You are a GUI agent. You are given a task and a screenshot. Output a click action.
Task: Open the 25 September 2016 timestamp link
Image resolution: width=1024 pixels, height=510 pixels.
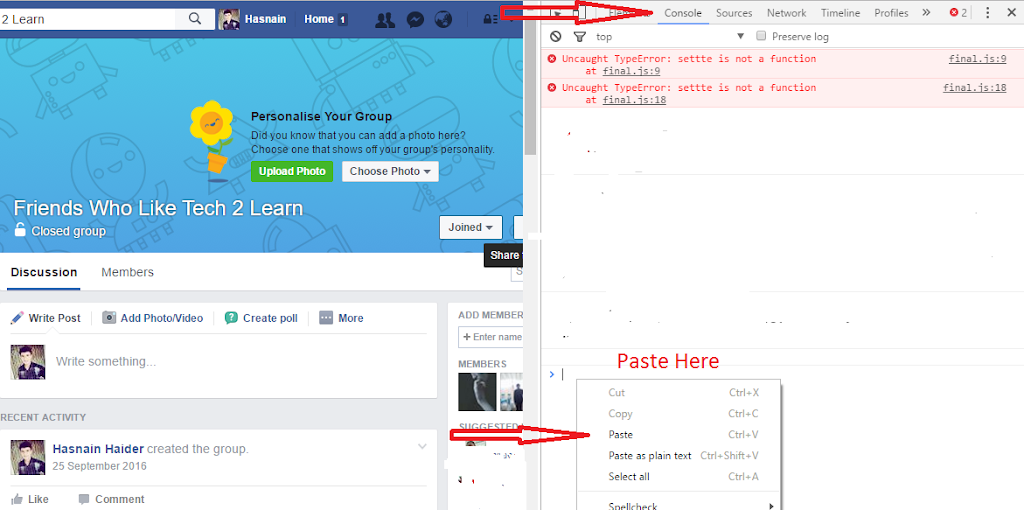tap(100, 466)
